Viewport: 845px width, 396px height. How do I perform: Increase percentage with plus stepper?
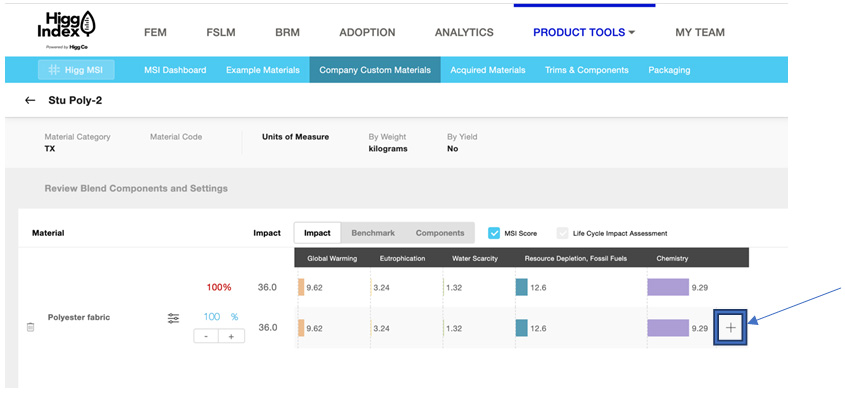[231, 336]
